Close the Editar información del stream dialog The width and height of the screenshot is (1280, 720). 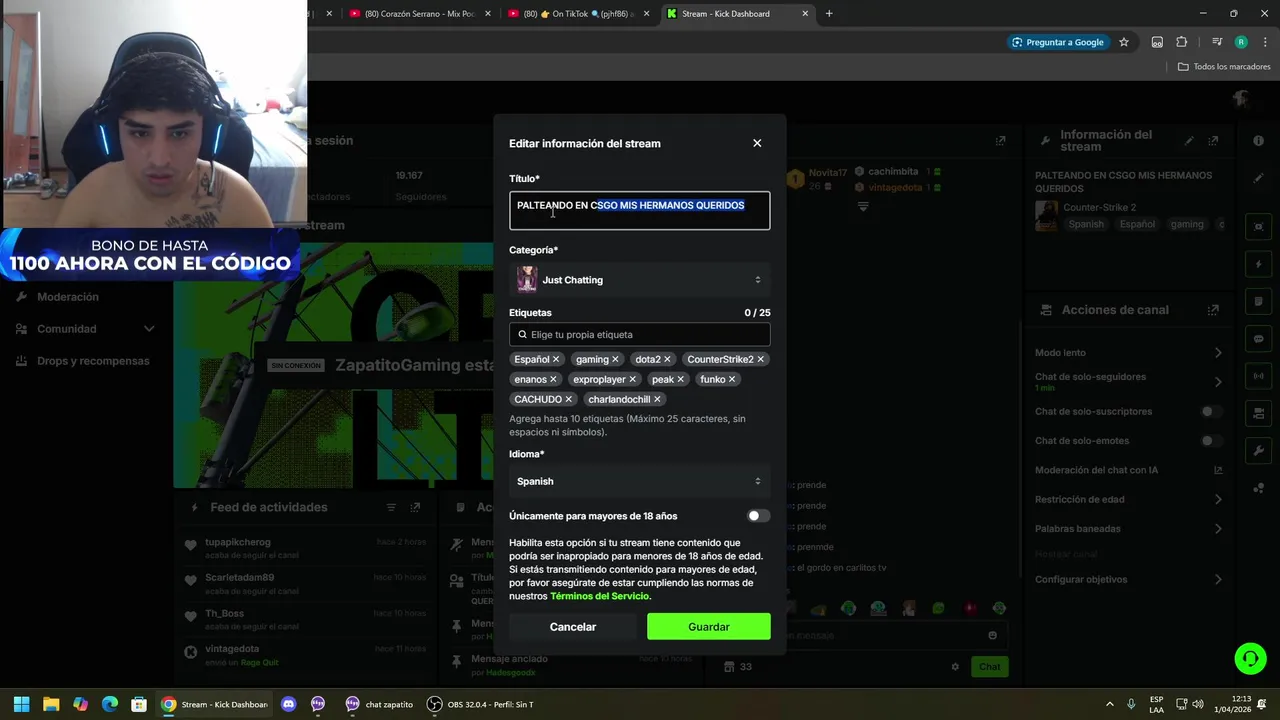pyautogui.click(x=757, y=143)
